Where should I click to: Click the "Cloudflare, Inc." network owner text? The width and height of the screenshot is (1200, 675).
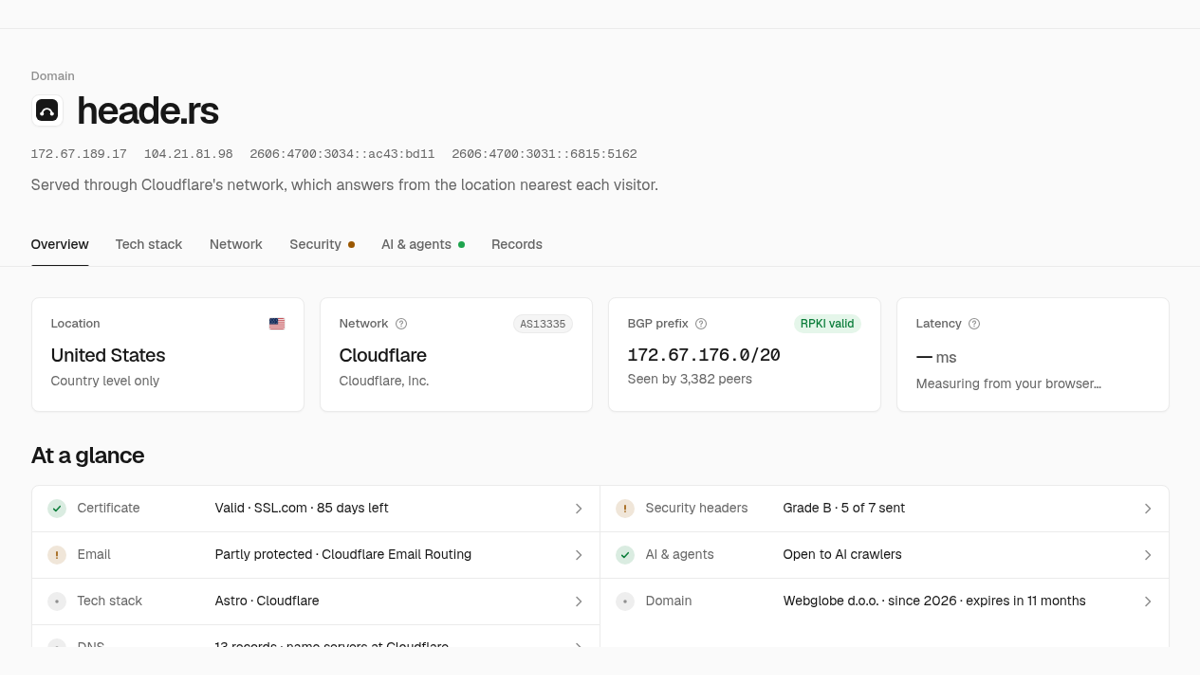[x=384, y=381]
